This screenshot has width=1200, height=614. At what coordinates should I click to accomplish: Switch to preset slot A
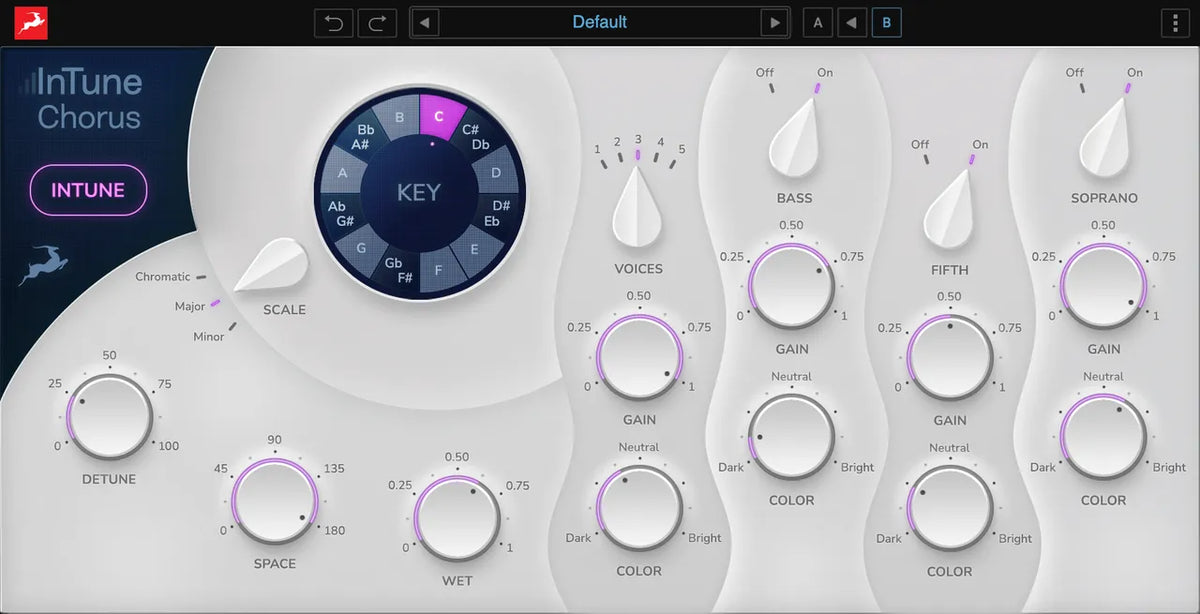[817, 21]
